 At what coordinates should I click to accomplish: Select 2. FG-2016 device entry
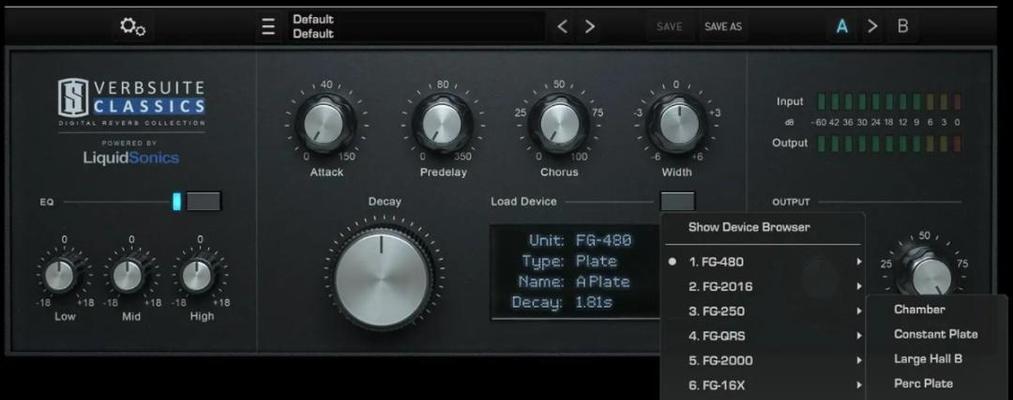(x=764, y=286)
